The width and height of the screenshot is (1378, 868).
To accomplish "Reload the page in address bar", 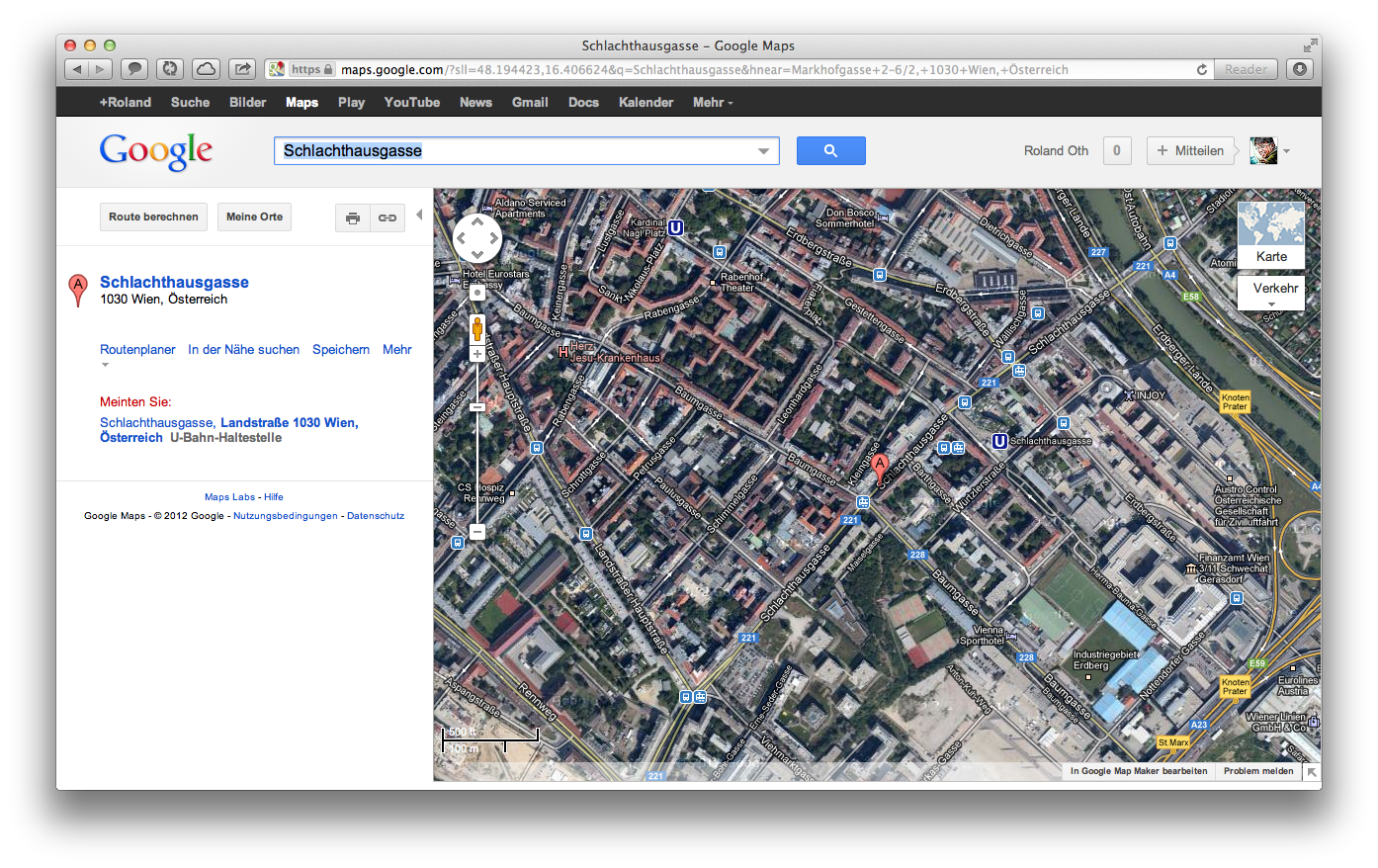I will point(1202,69).
